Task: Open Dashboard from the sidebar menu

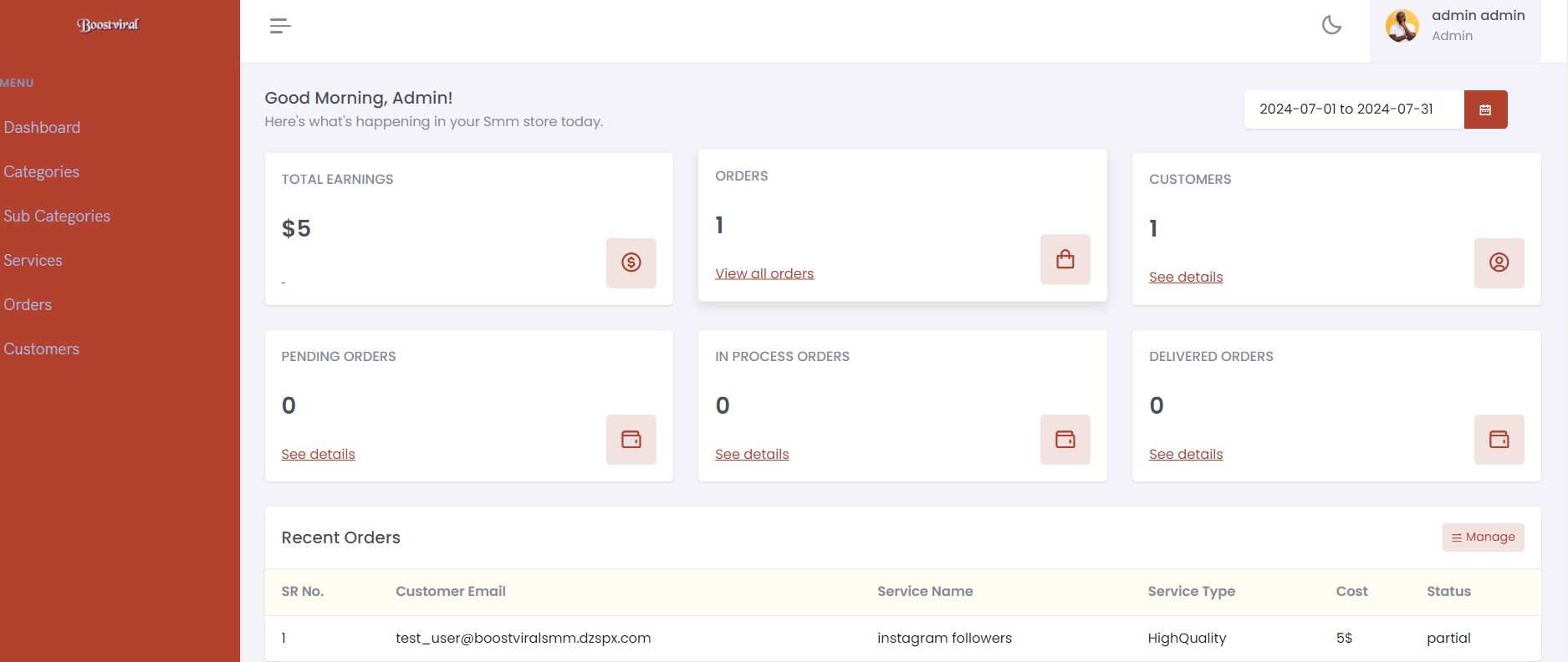Action: pyautogui.click(x=43, y=127)
